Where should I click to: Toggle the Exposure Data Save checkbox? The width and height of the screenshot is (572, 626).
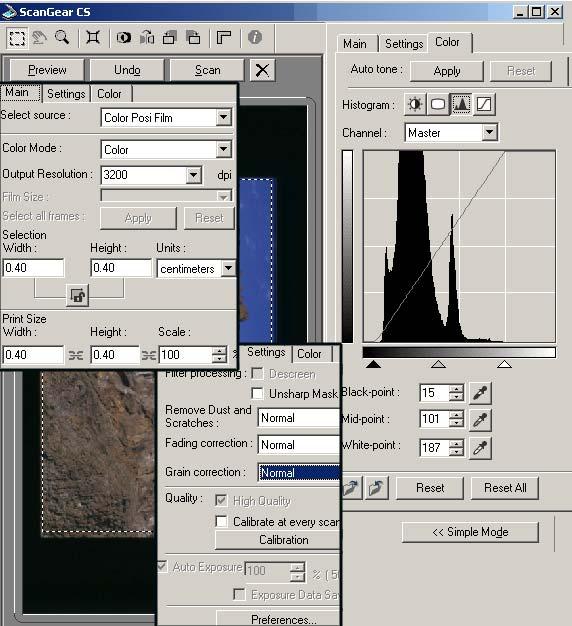point(239,594)
